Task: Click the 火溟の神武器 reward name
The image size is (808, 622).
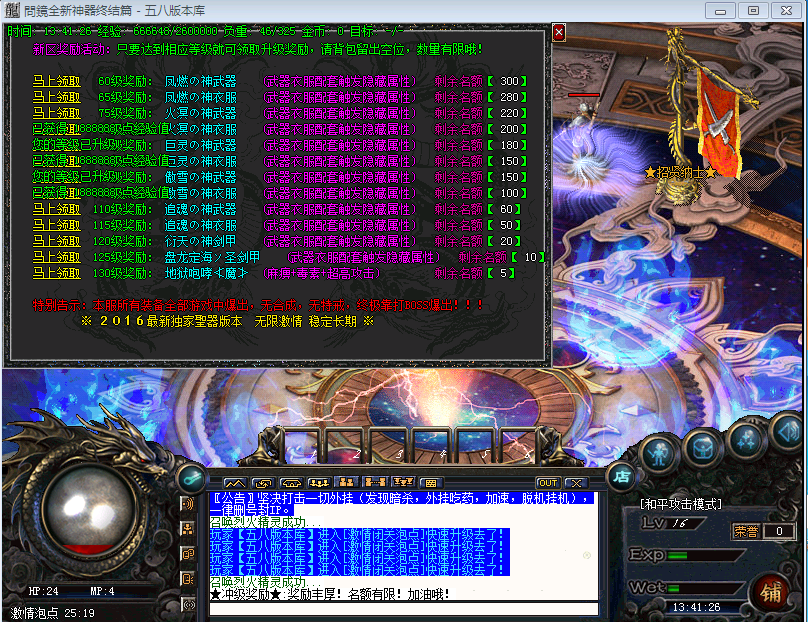Action: tap(200, 113)
